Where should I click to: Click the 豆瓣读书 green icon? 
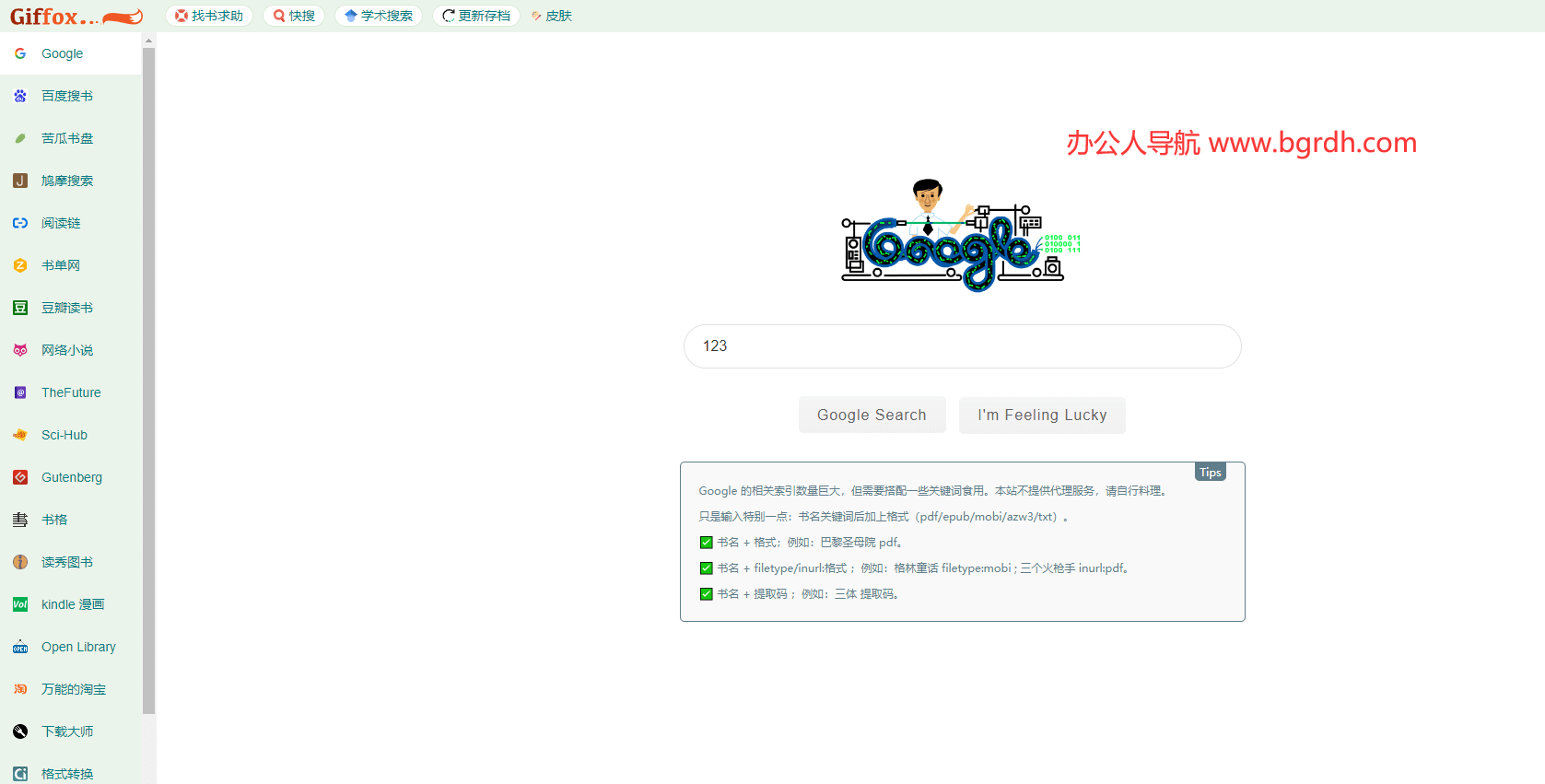(20, 308)
